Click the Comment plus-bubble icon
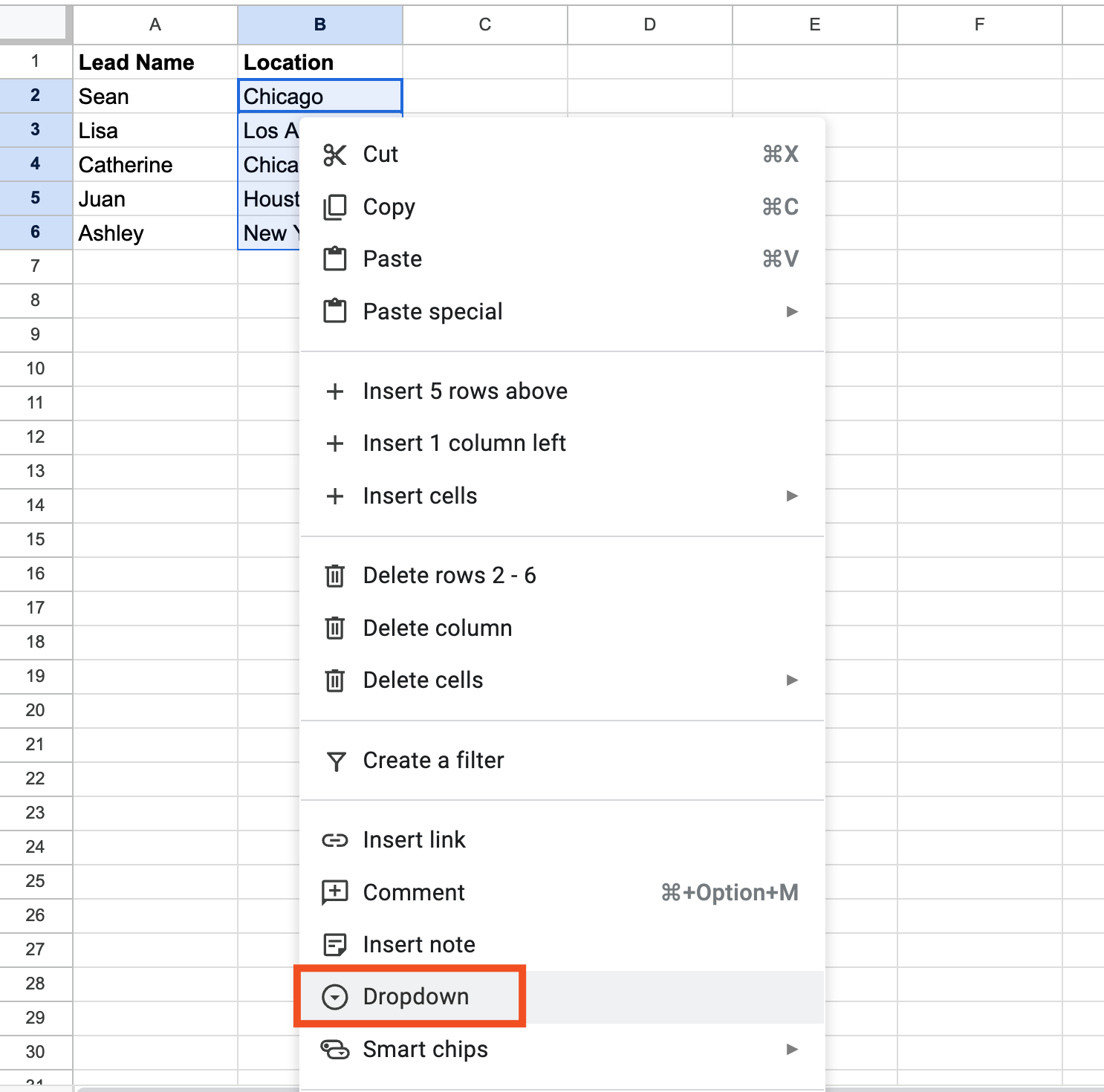Viewport: 1104px width, 1092px height. click(335, 892)
